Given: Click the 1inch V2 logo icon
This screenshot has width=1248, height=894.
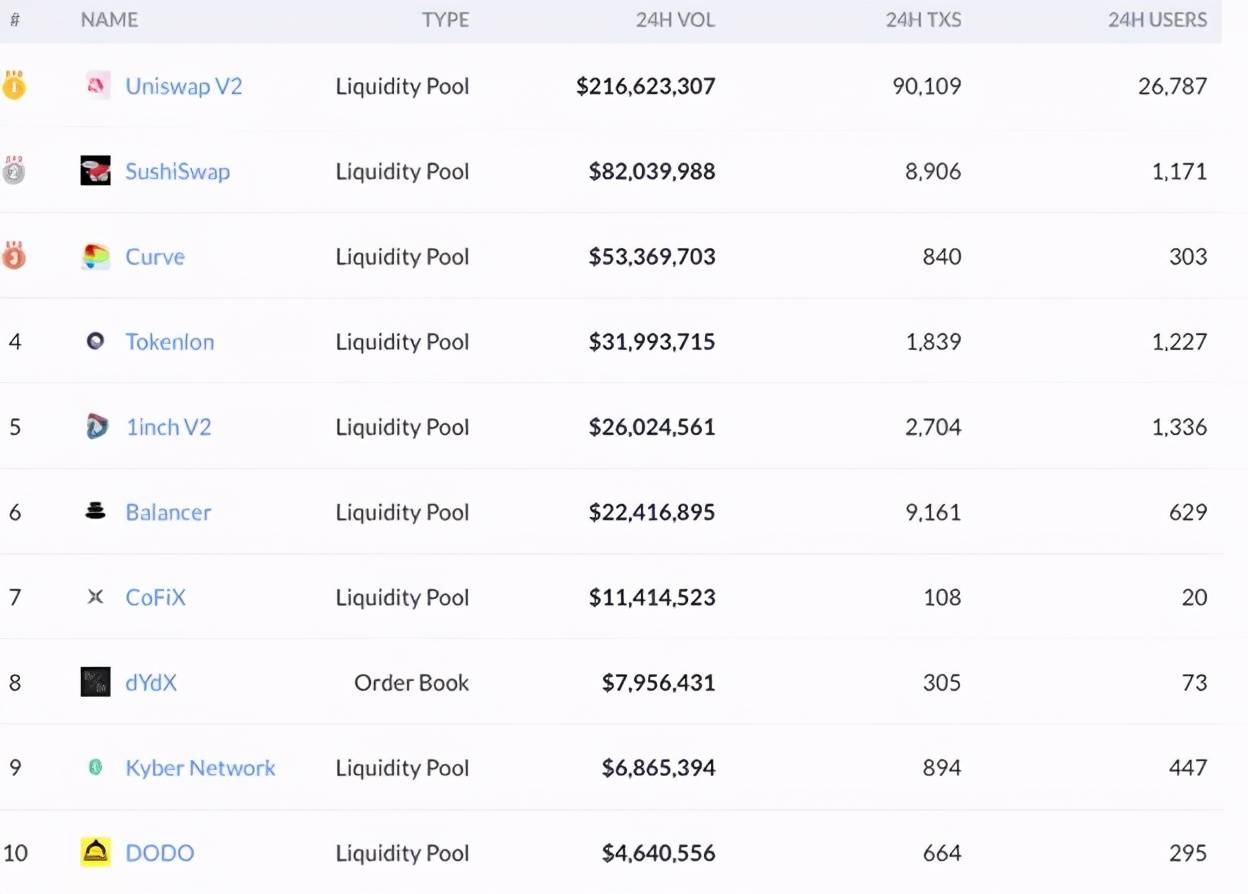Looking at the screenshot, I should pyautogui.click(x=96, y=427).
